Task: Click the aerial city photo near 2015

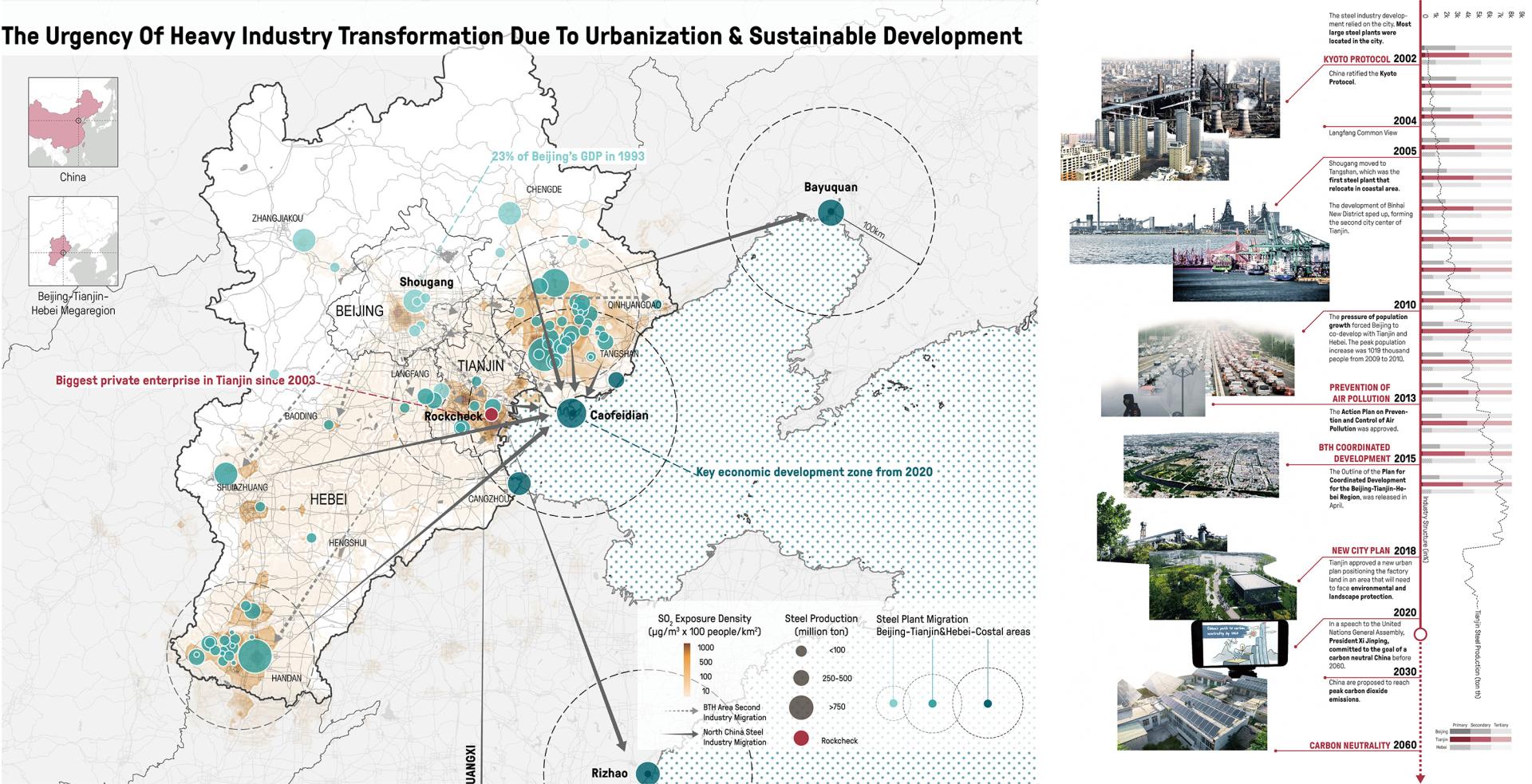Action: click(1201, 466)
